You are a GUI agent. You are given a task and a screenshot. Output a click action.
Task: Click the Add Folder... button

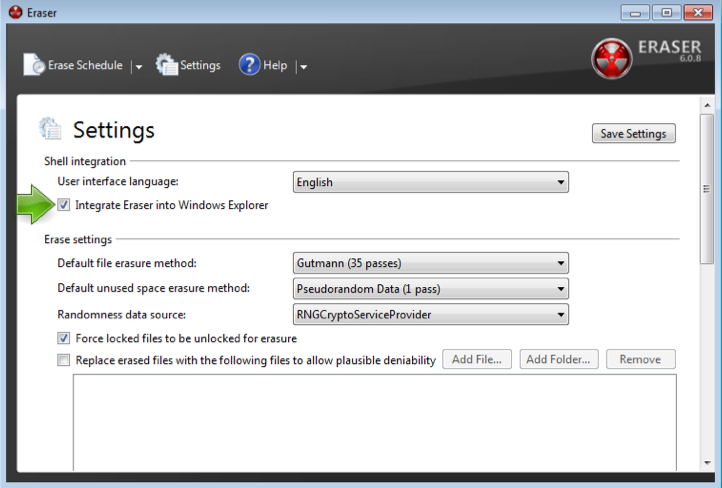click(559, 359)
